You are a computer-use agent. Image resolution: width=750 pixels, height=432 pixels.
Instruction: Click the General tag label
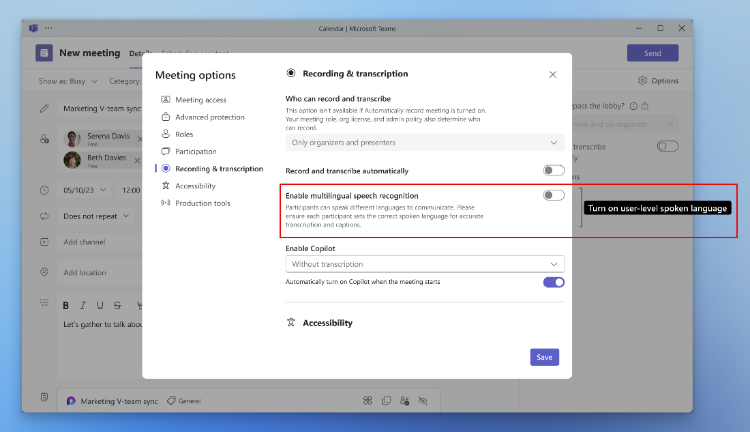pos(184,401)
